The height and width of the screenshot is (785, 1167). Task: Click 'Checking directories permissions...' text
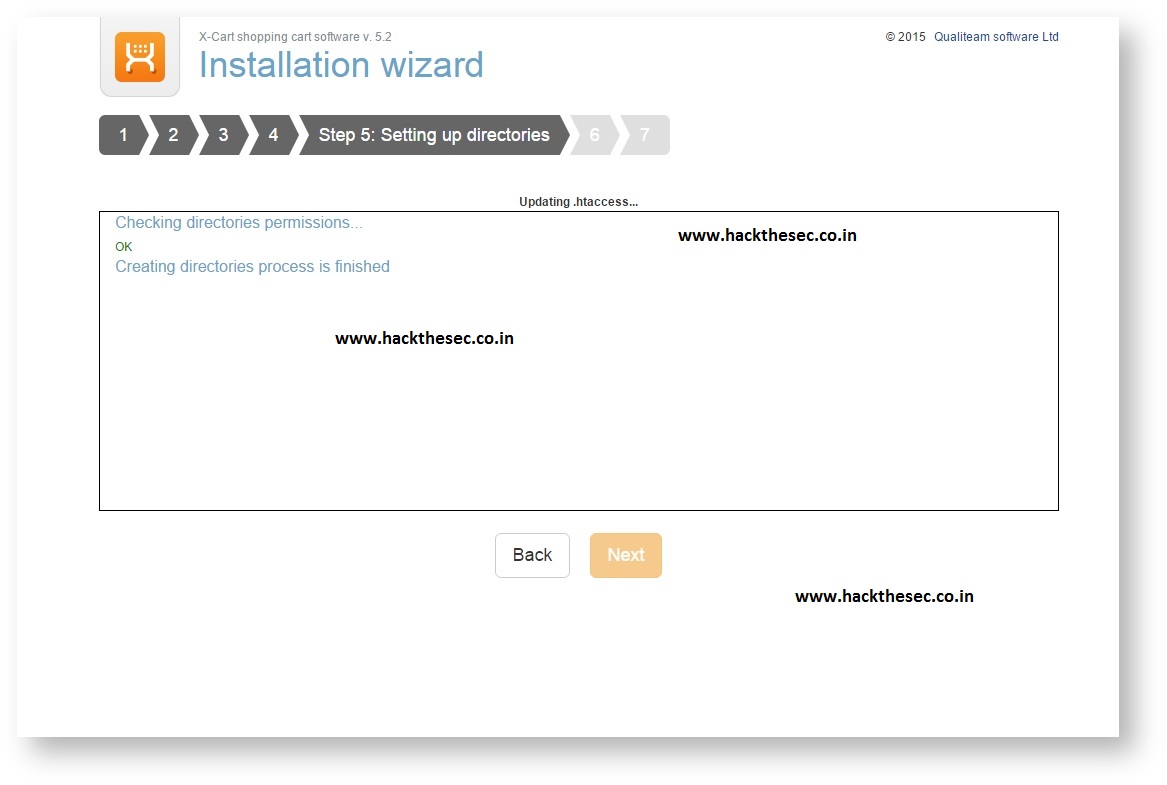tap(239, 222)
